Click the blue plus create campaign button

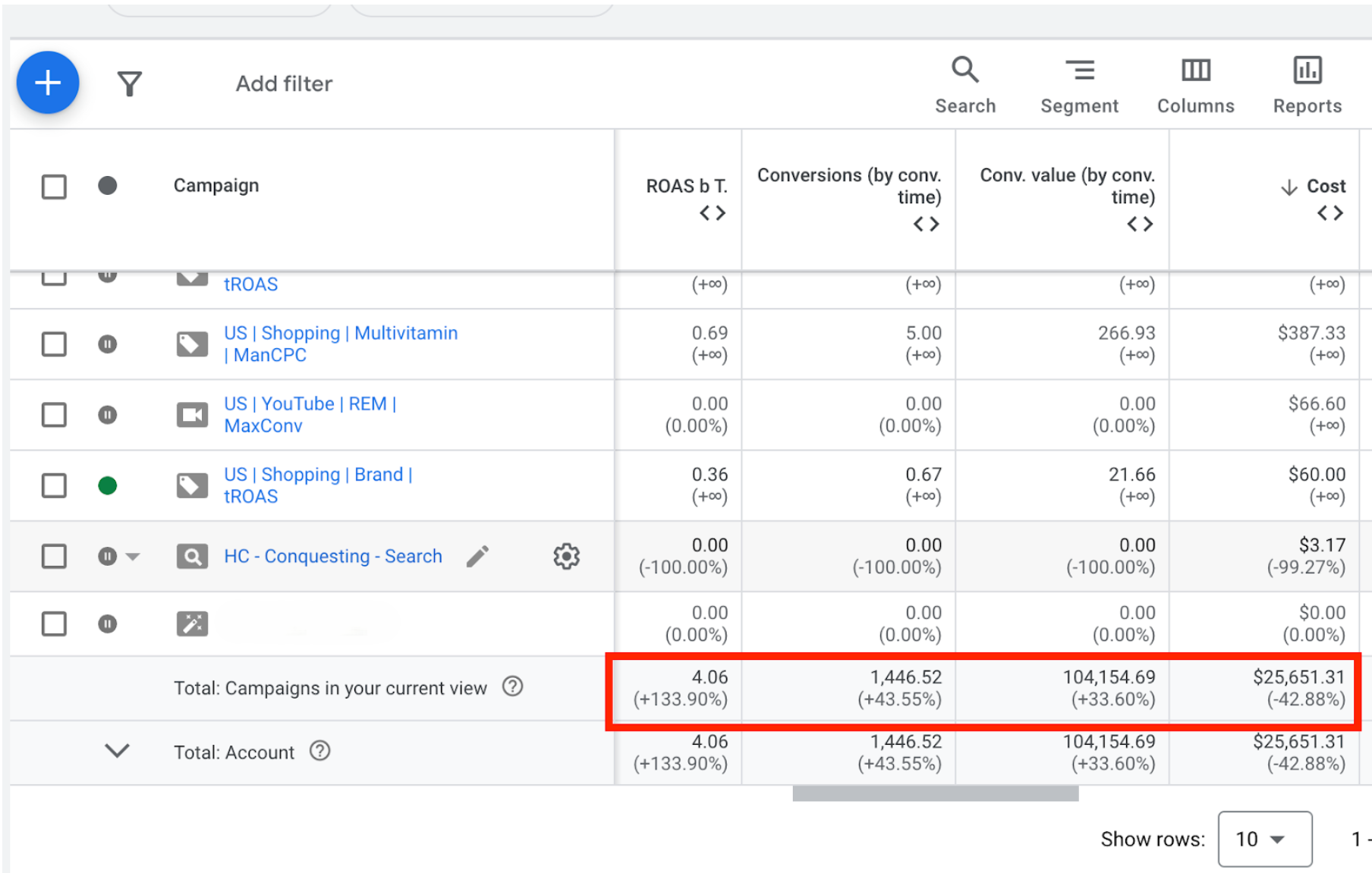pyautogui.click(x=48, y=83)
